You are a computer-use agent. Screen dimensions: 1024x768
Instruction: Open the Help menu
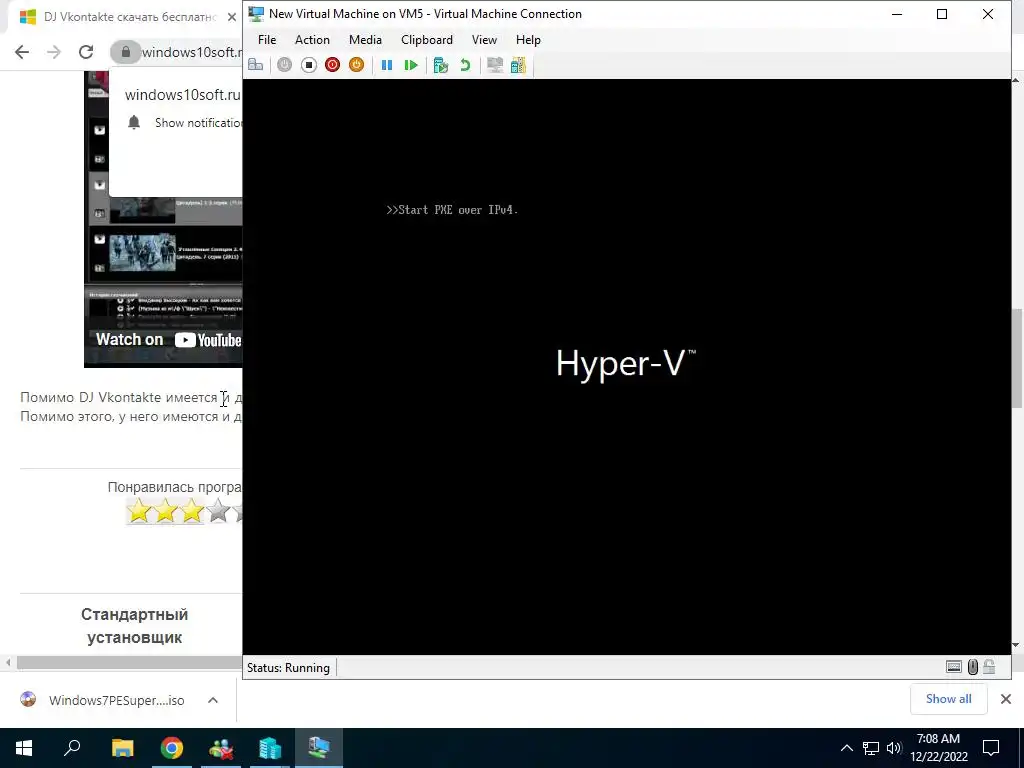[x=528, y=40]
